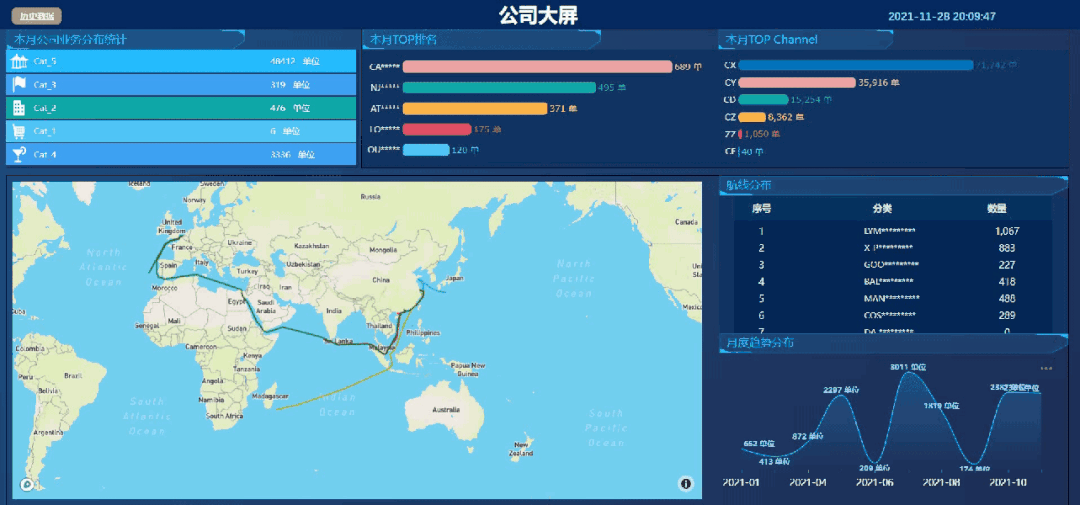Click the 2021-08 axis label
The width and height of the screenshot is (1080, 505).
(942, 482)
